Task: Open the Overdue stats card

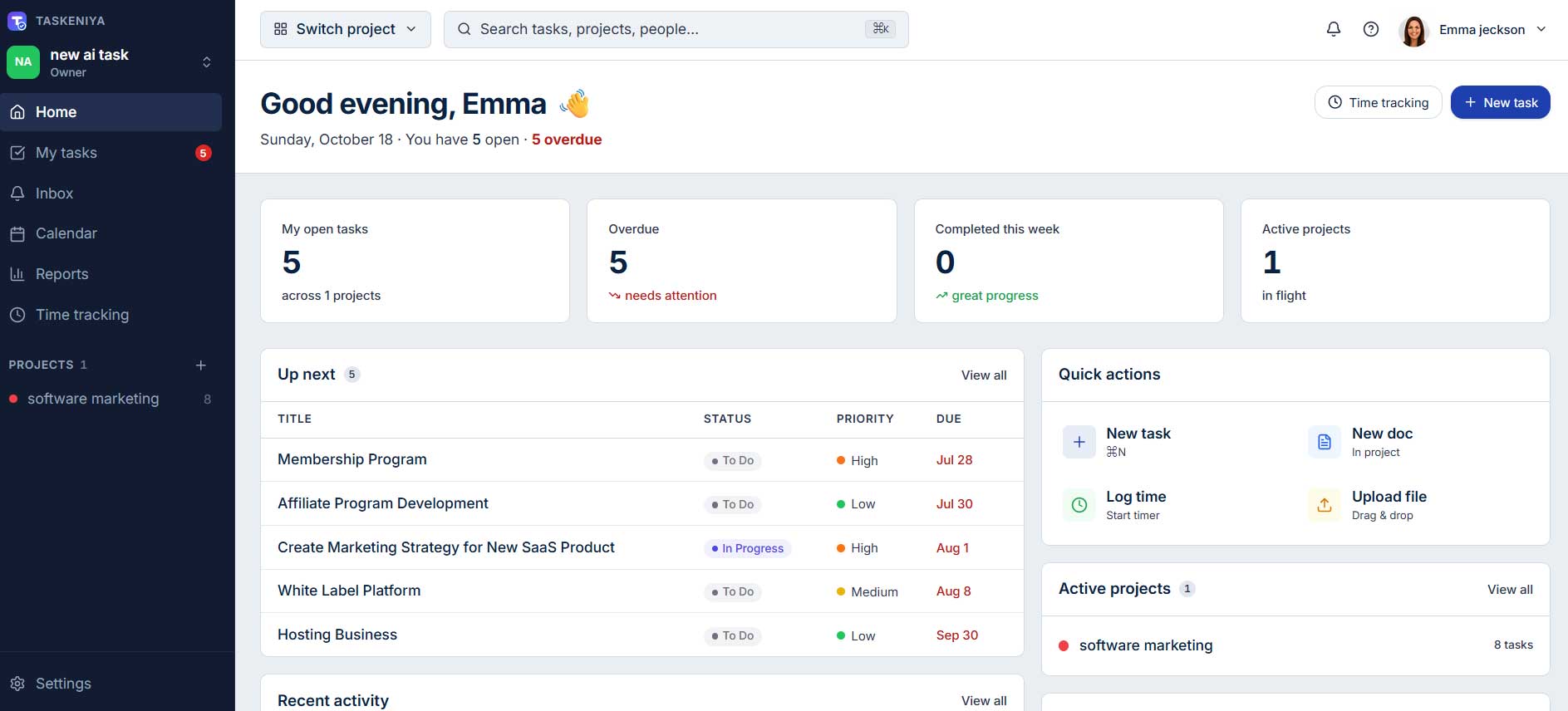Action: click(742, 261)
